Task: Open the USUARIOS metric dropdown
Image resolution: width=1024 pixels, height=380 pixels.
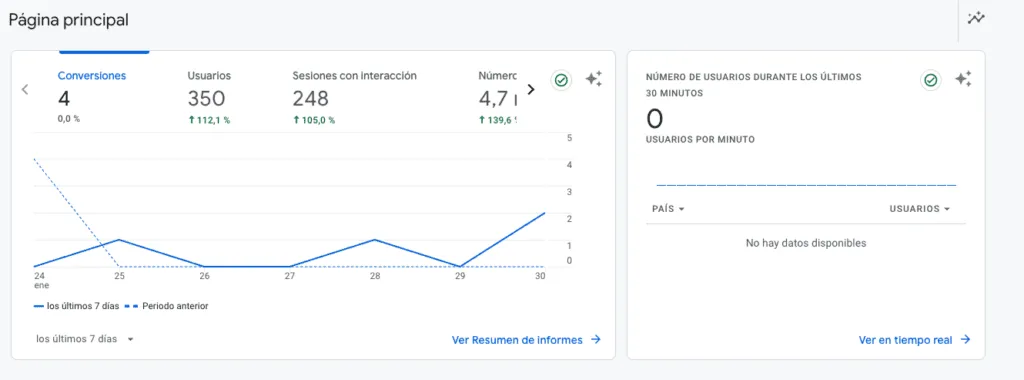Action: tap(920, 209)
